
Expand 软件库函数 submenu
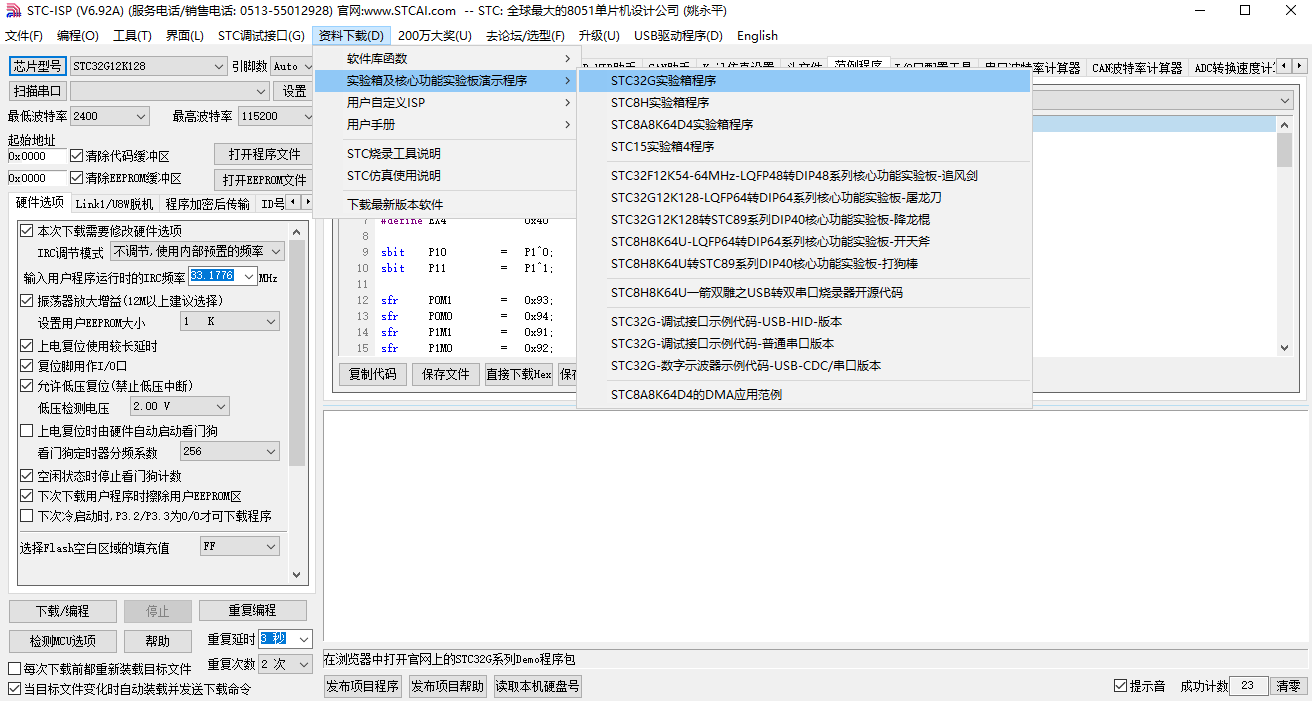(x=445, y=59)
